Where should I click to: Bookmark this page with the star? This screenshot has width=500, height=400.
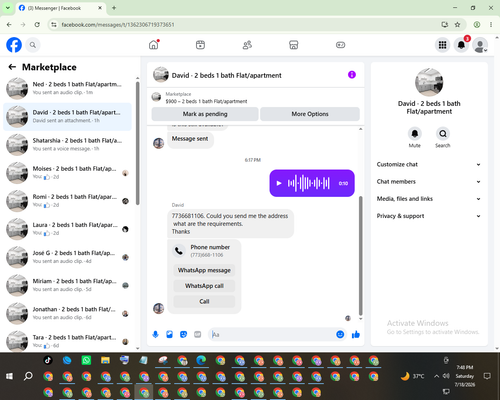(x=457, y=25)
